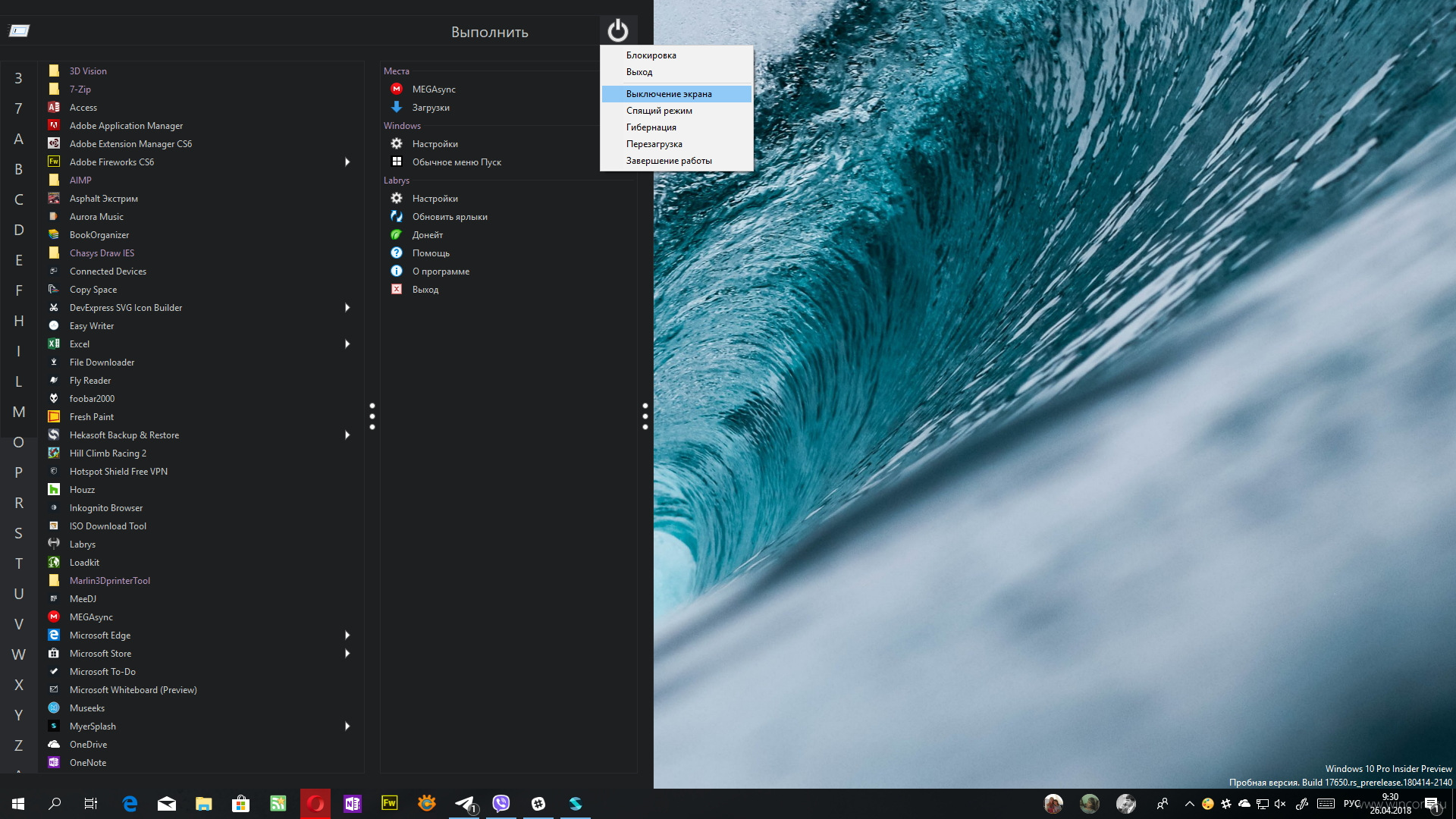Choose Выход in the power menu
The height and width of the screenshot is (819, 1456).
[x=676, y=72]
